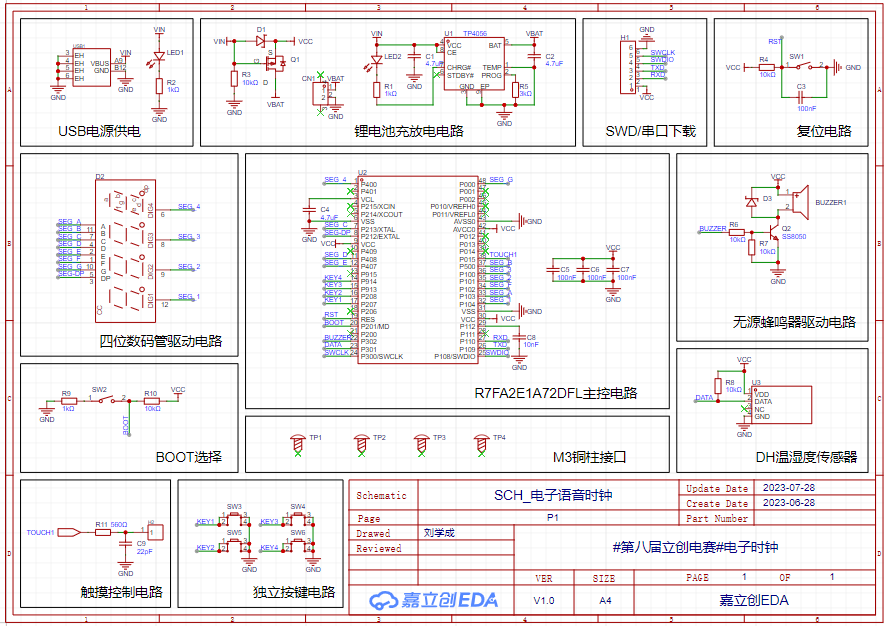884x626 pixels.
Task: Click the "#第八届立创电赛#电子时钟" text
Action: (694, 547)
